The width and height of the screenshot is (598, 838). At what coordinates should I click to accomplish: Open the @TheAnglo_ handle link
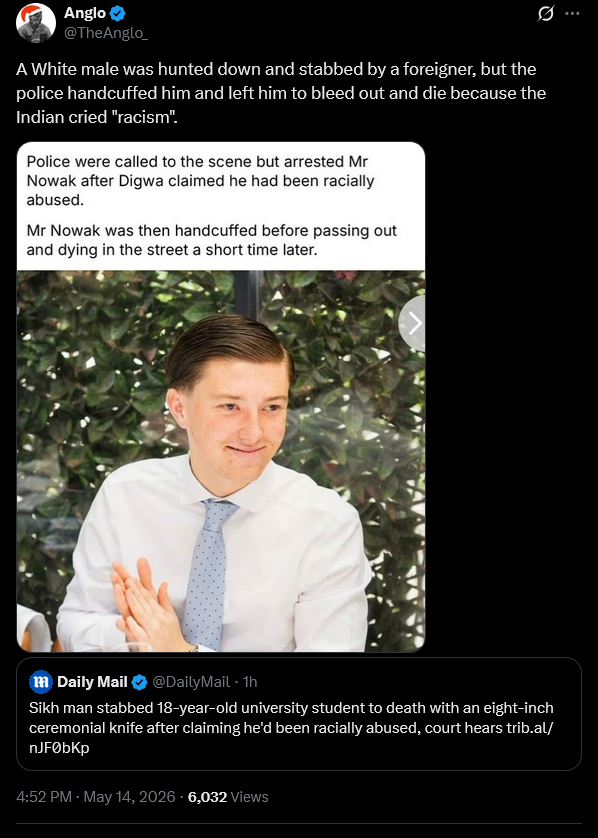click(106, 33)
